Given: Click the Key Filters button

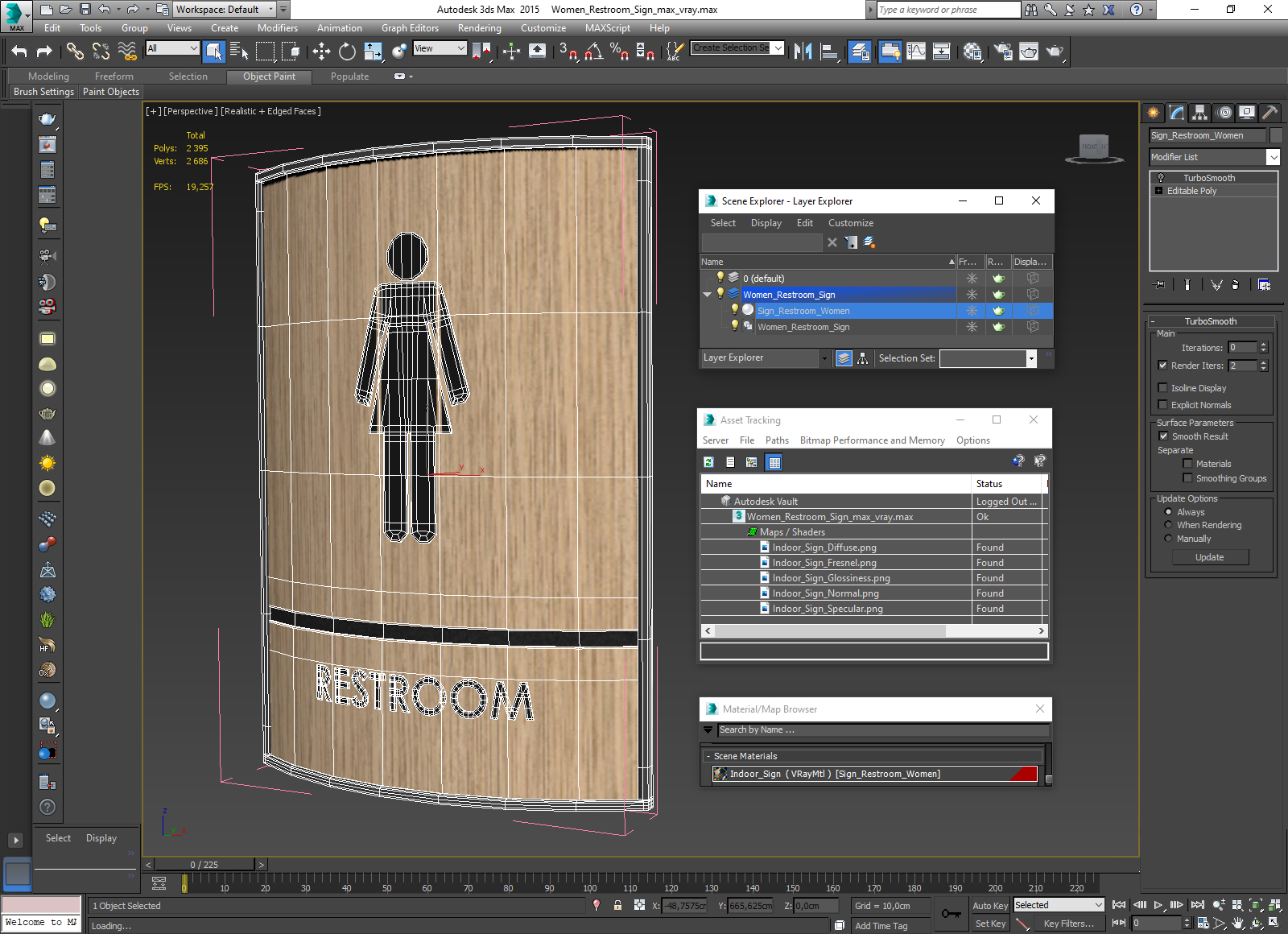Looking at the screenshot, I should click(x=1068, y=924).
